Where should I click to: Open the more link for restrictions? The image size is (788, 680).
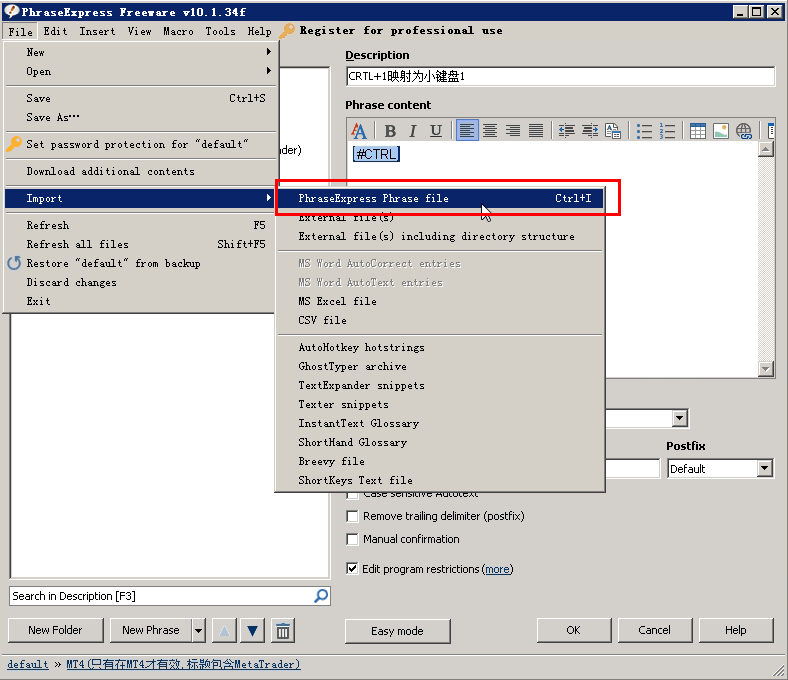point(497,569)
